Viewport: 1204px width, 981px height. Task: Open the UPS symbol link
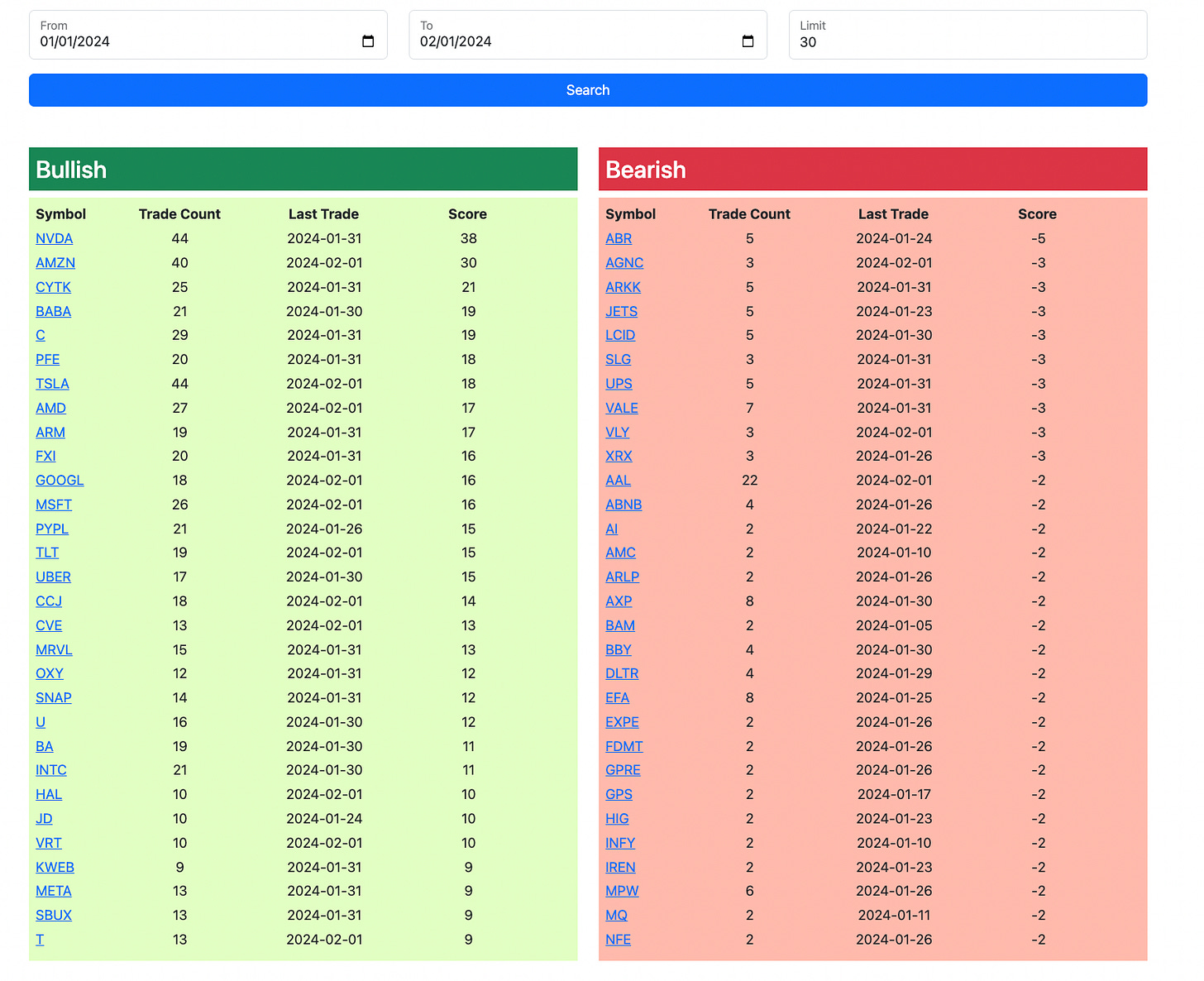(619, 384)
